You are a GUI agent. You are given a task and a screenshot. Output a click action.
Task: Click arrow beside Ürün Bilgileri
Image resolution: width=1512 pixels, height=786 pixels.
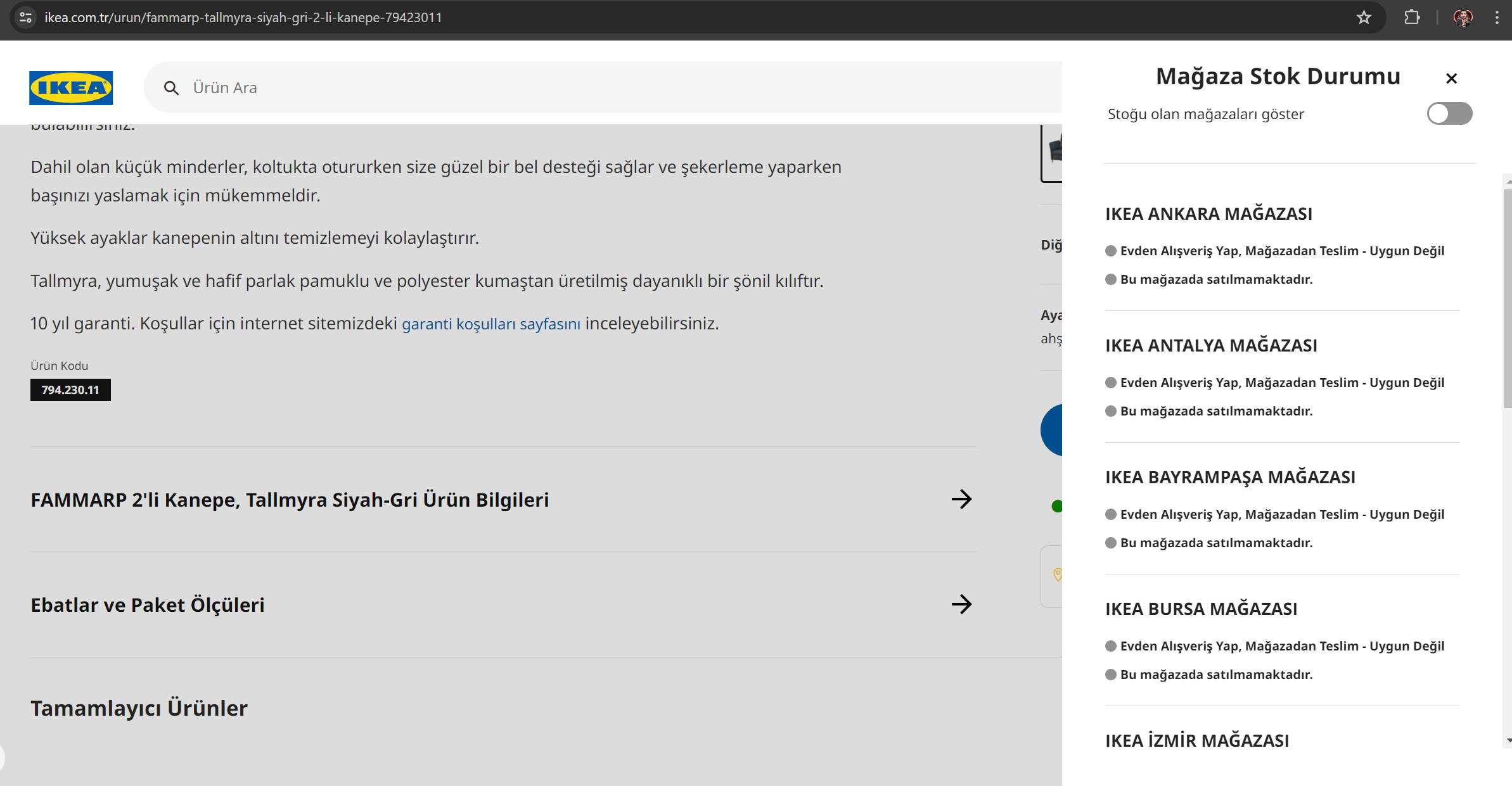(x=961, y=499)
